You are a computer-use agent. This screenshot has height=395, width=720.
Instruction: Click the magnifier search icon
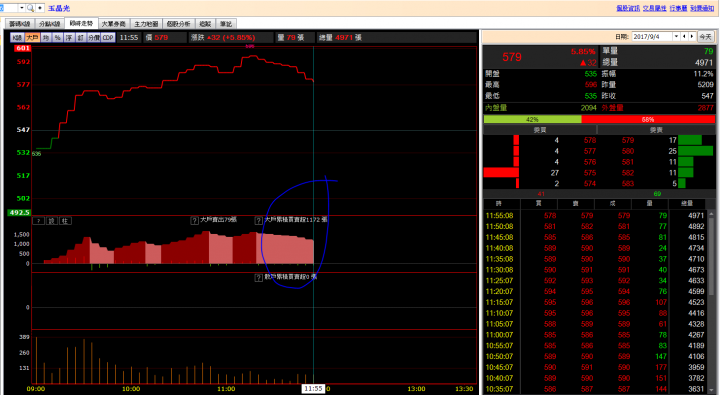click(x=30, y=8)
